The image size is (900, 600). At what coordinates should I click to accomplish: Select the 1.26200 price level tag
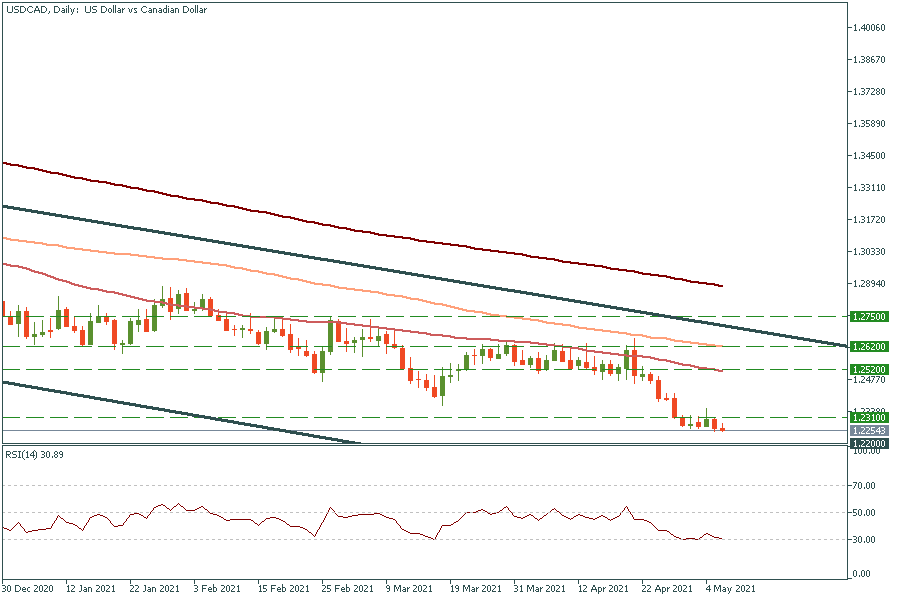(x=869, y=347)
